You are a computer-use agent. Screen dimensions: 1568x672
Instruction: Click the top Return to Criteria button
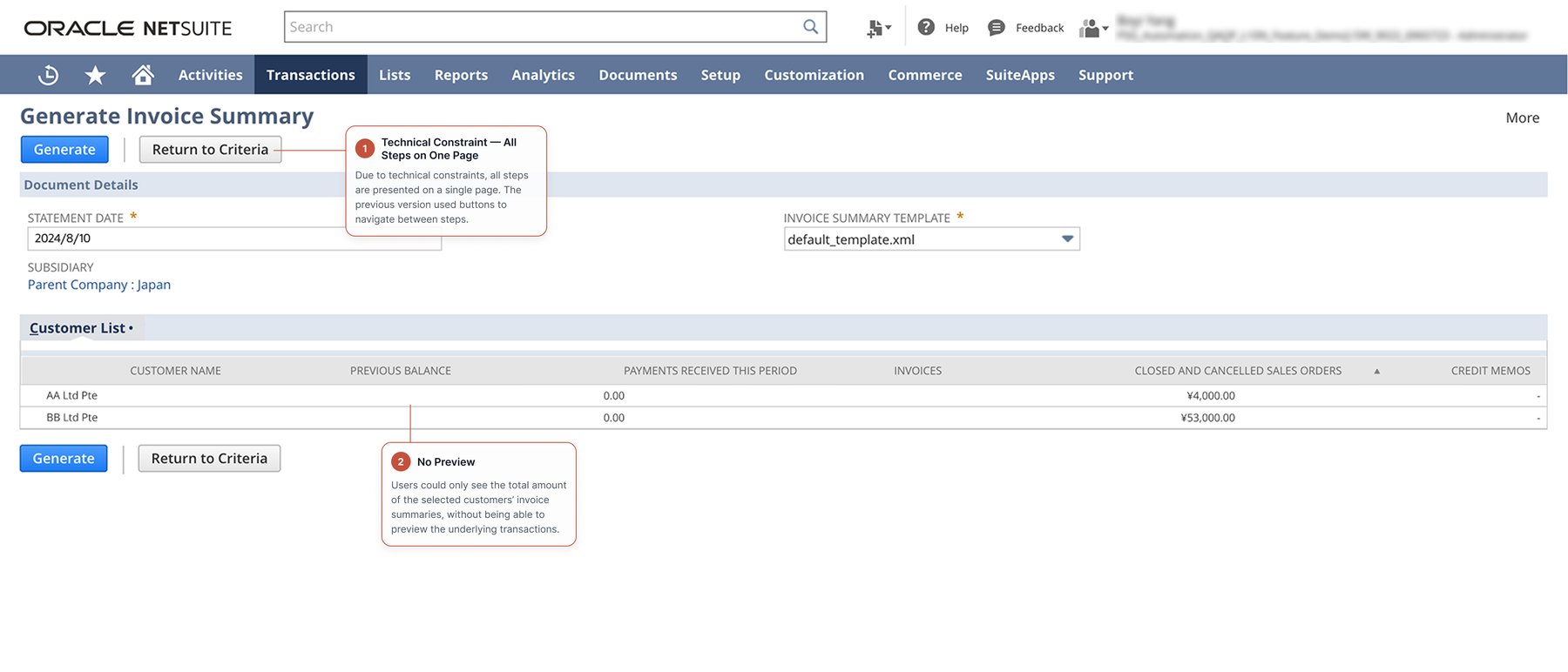point(210,150)
